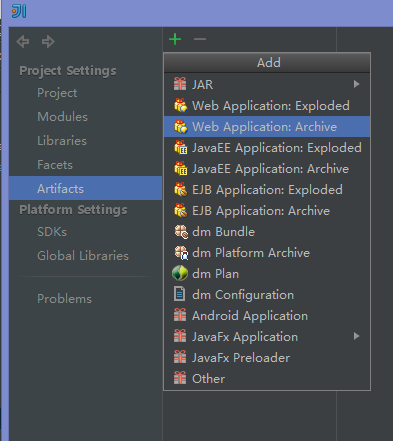
Task: Pick dm Configuration artifact type
Action: coord(267,294)
